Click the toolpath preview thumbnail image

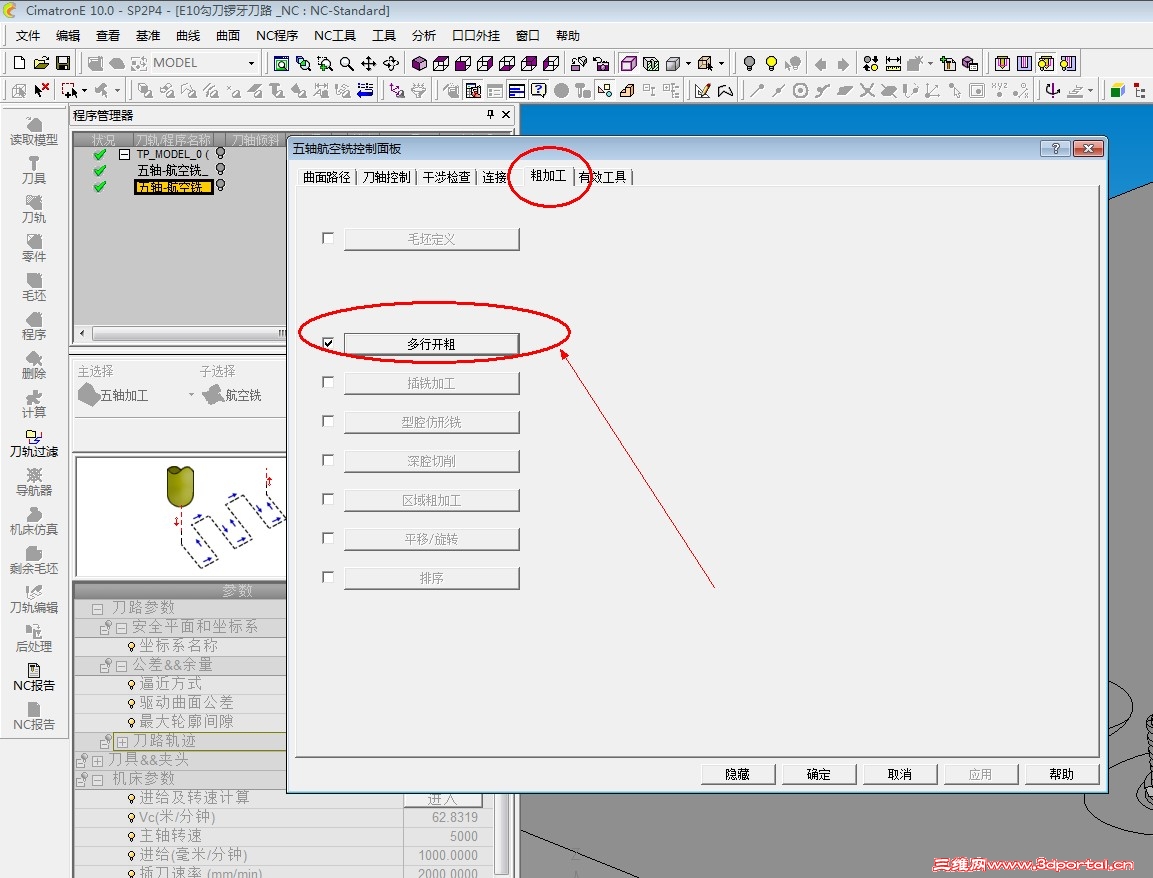(181, 518)
